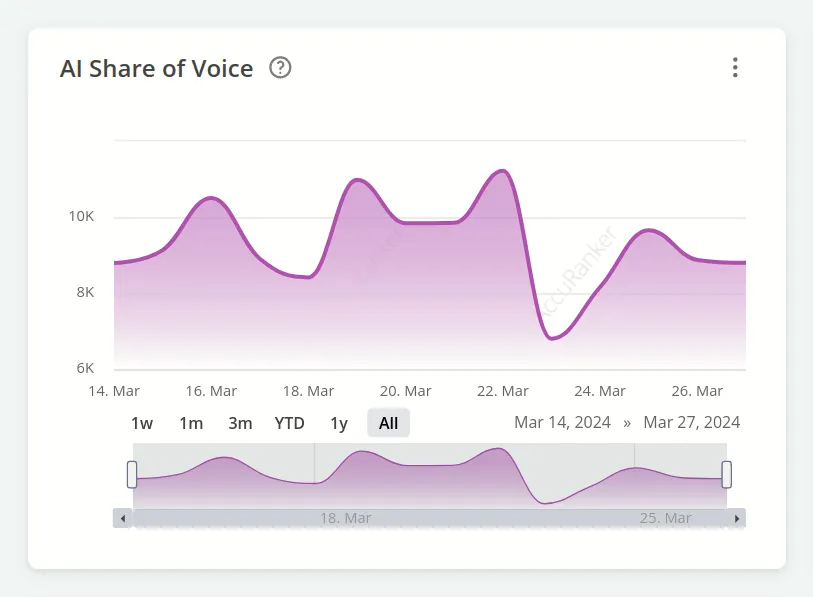This screenshot has height=597, width=813.
Task: Click the right arrow on the range scrollbar
Action: click(737, 518)
